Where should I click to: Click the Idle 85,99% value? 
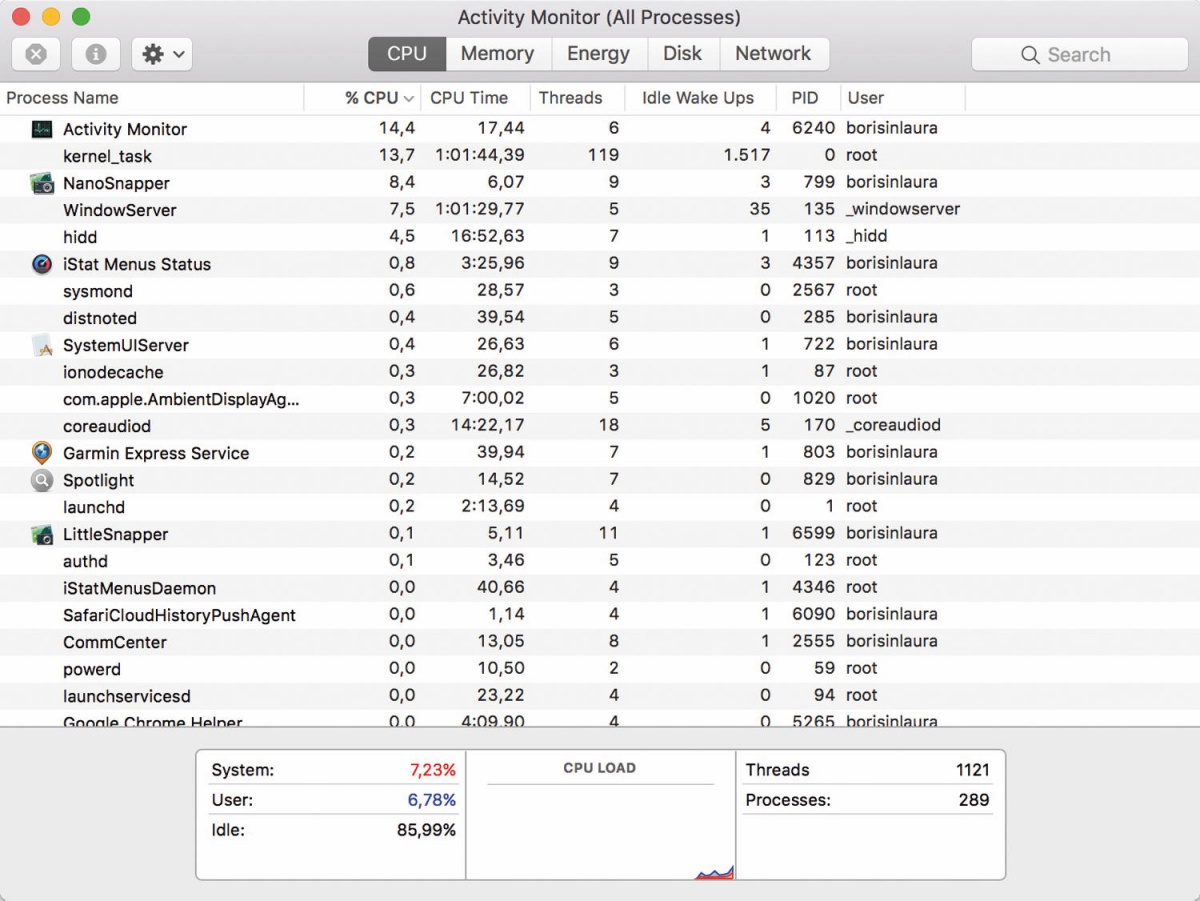pyautogui.click(x=426, y=830)
